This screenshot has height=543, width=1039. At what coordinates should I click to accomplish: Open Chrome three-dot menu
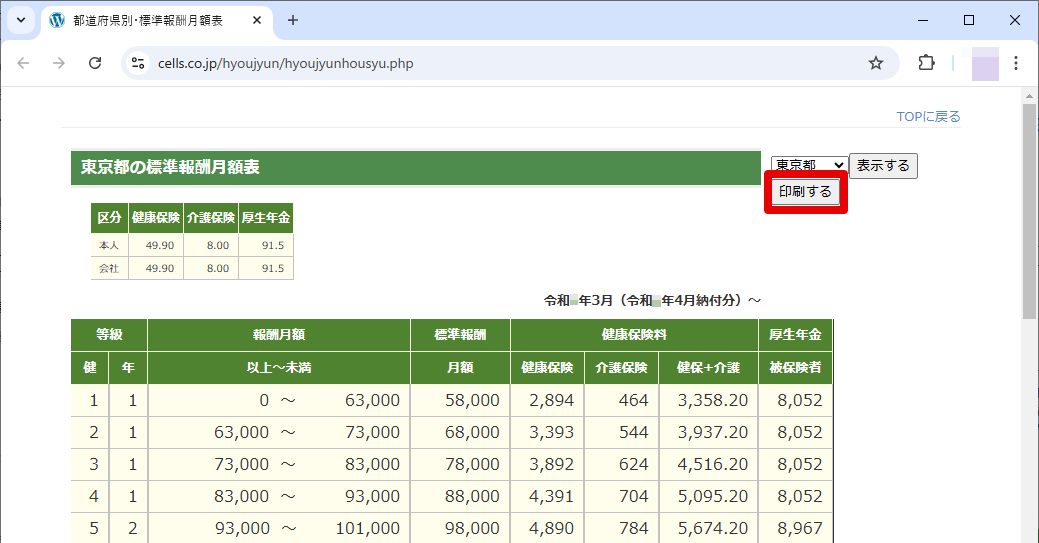(x=1016, y=63)
